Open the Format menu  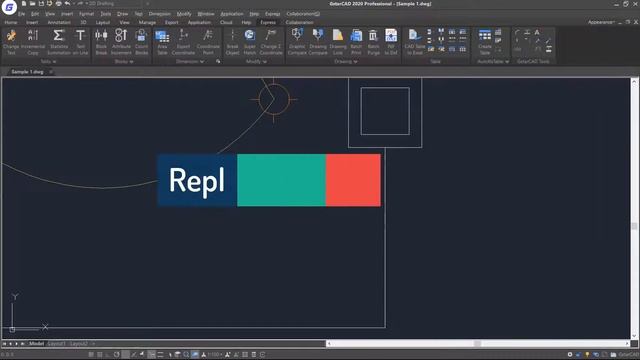click(87, 14)
